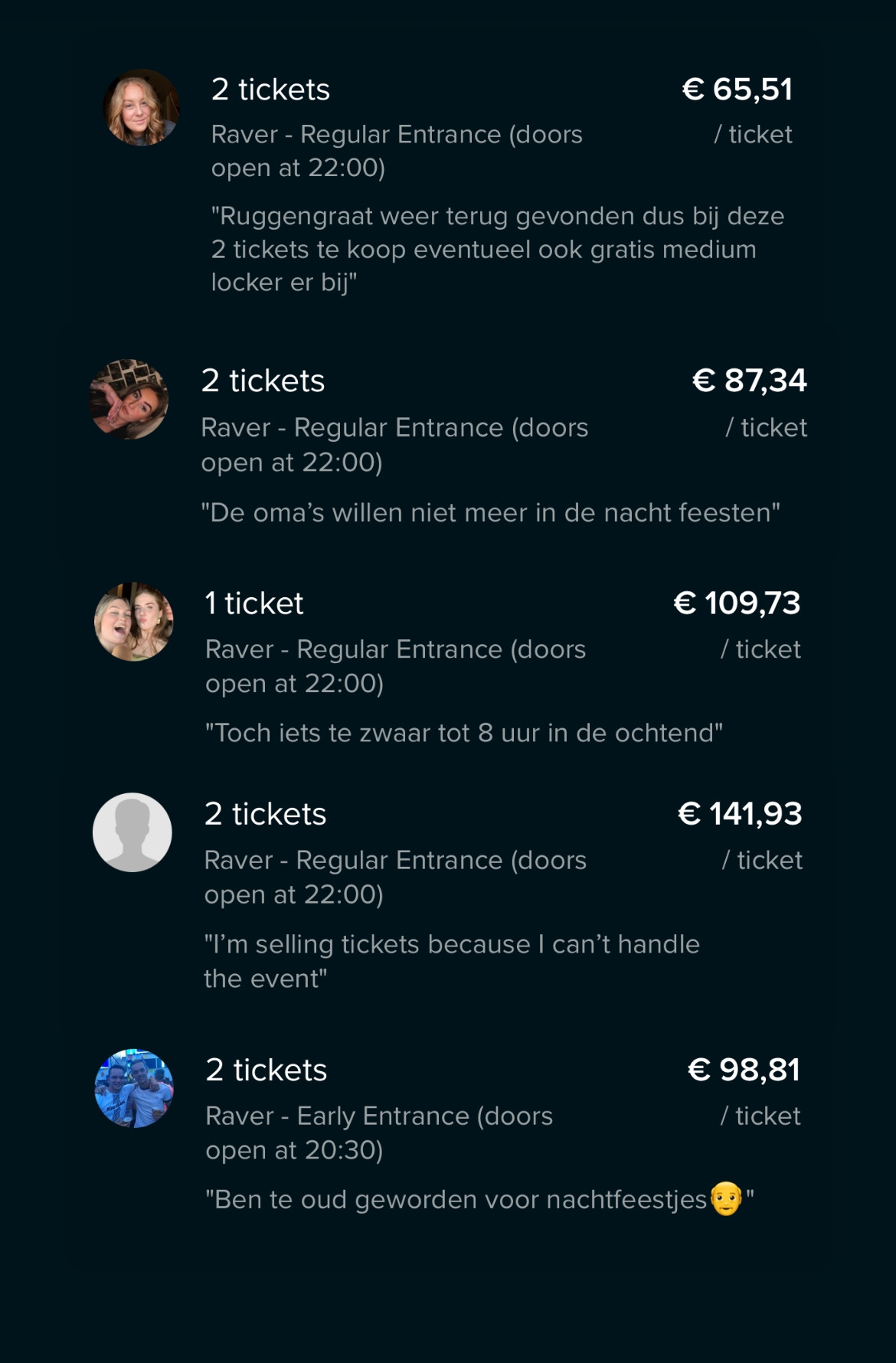Pick the €141,93 per ticket price
The image size is (896, 1363).
(x=740, y=814)
